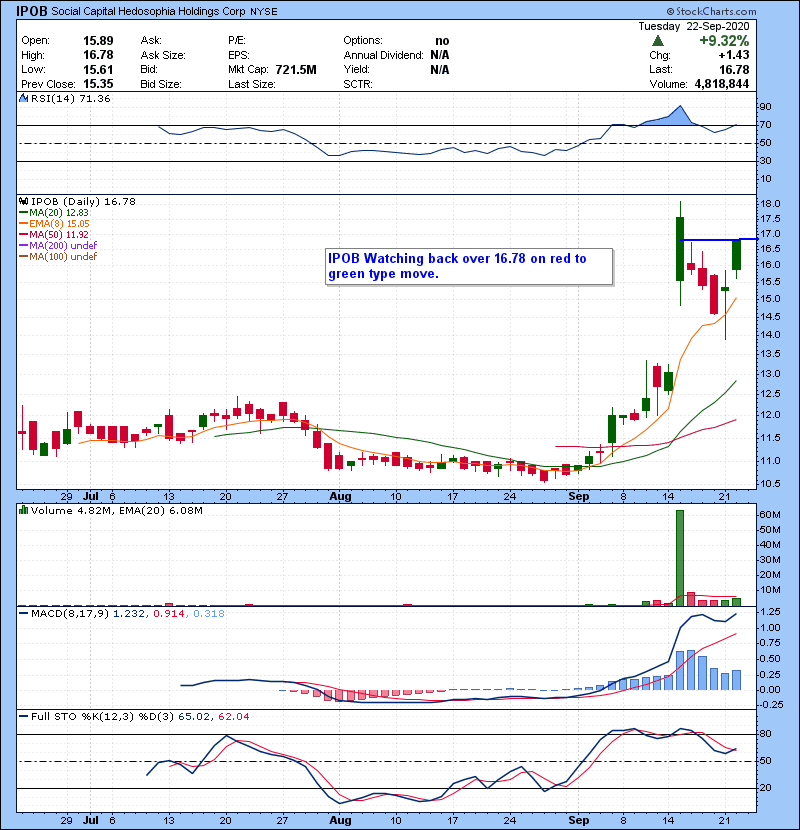Click the Chg value +1.43
Image resolution: width=800 pixels, height=830 pixels.
coord(734,55)
